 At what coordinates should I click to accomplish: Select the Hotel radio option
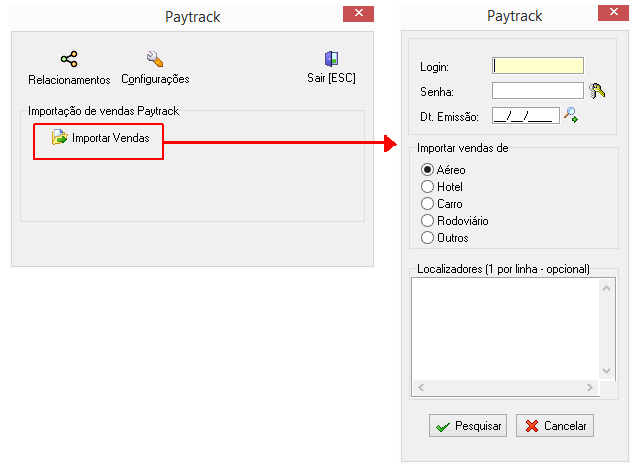pos(427,186)
